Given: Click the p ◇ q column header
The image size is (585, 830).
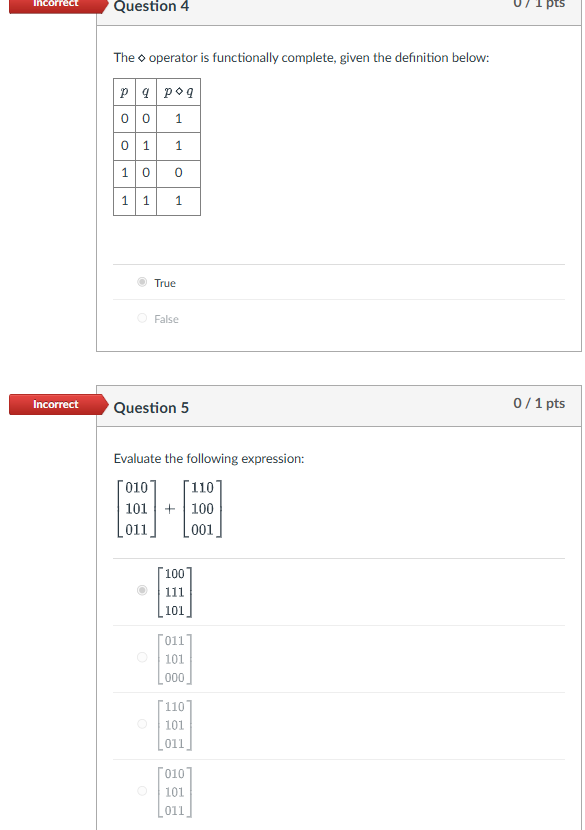Looking at the screenshot, I should click(x=177, y=92).
